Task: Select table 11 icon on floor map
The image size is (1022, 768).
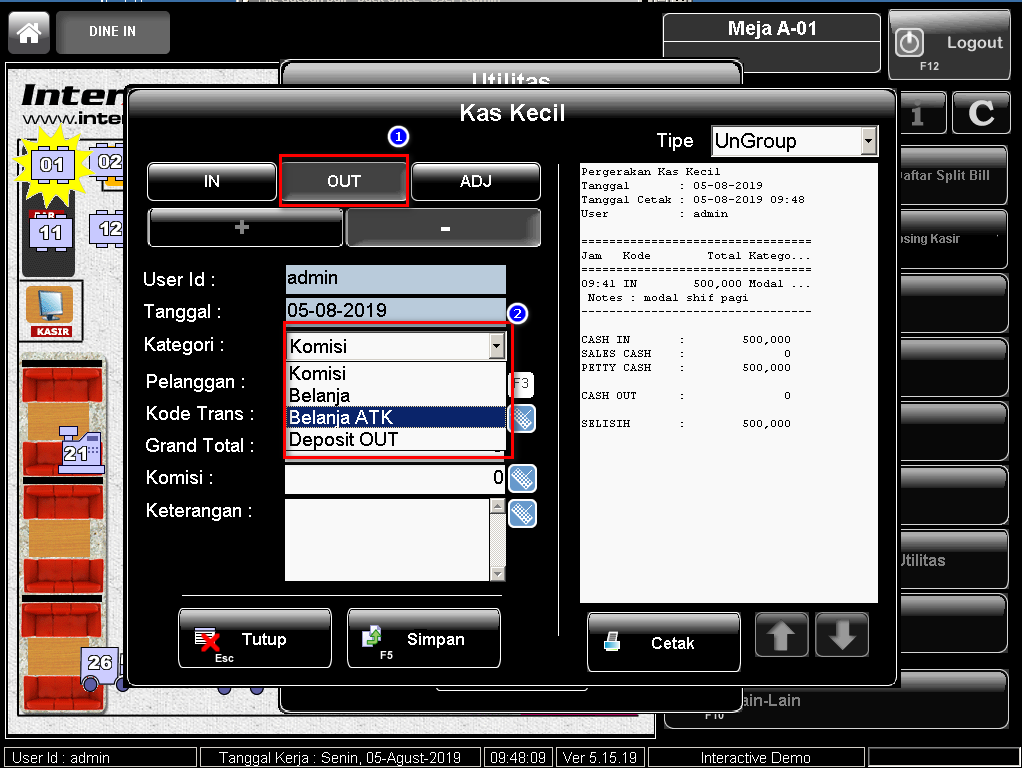Action: click(50, 233)
